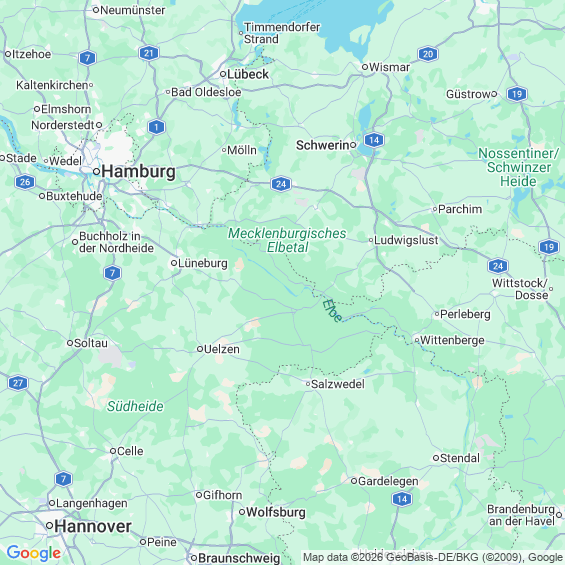Click the A1 highway shield

point(156,127)
